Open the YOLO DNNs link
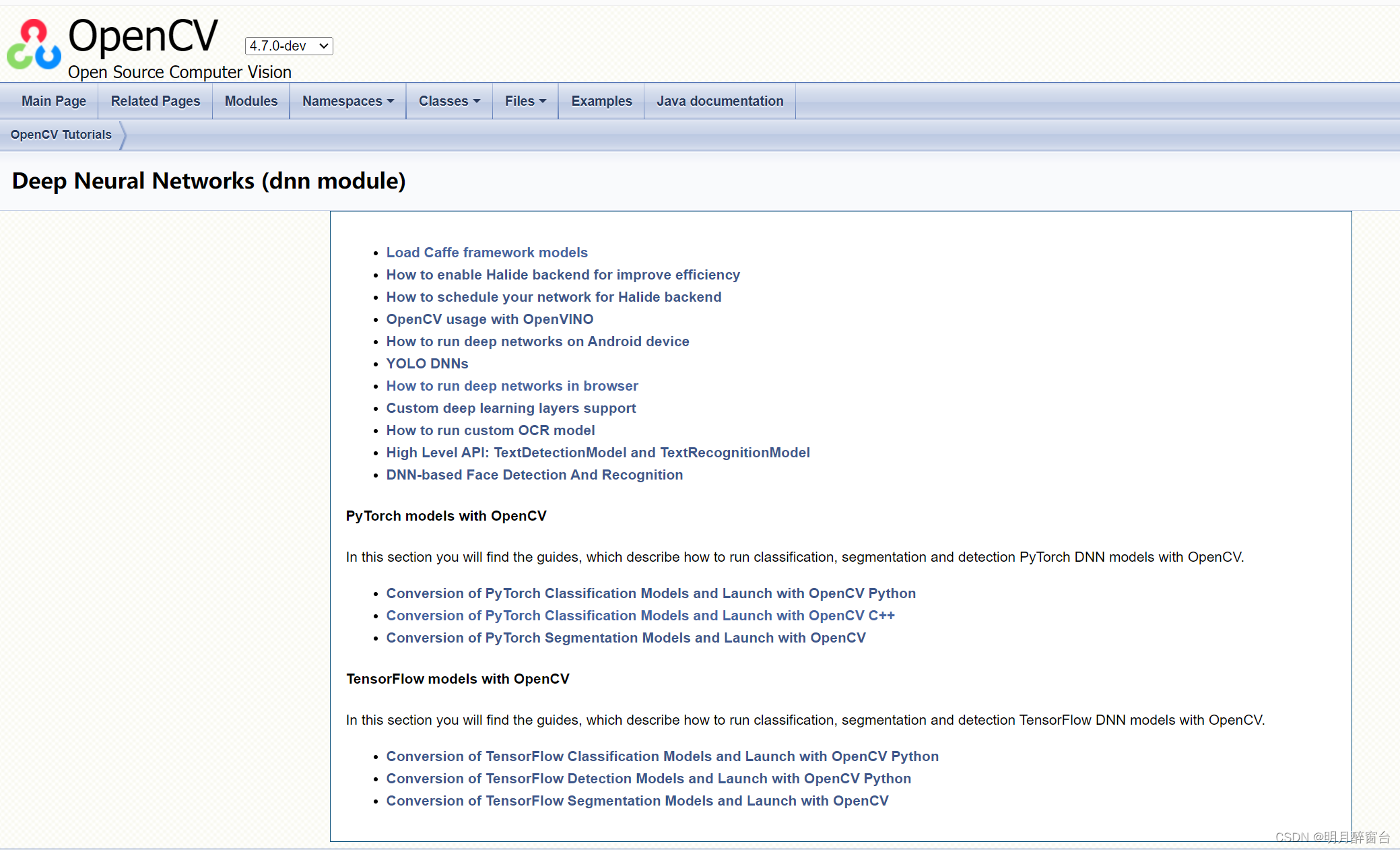Viewport: 1400px width, 850px height. (x=427, y=364)
